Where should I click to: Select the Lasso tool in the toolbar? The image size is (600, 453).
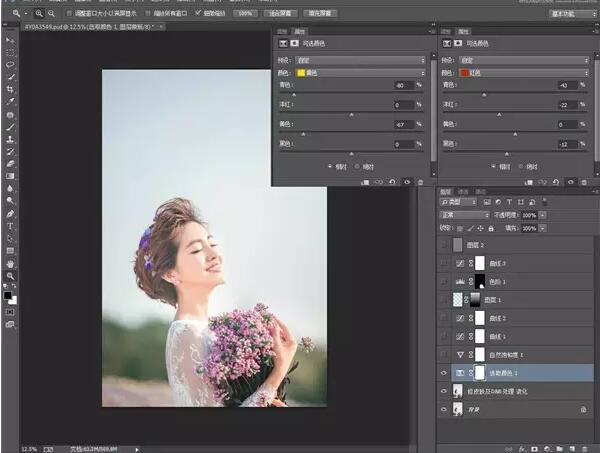tap(10, 63)
